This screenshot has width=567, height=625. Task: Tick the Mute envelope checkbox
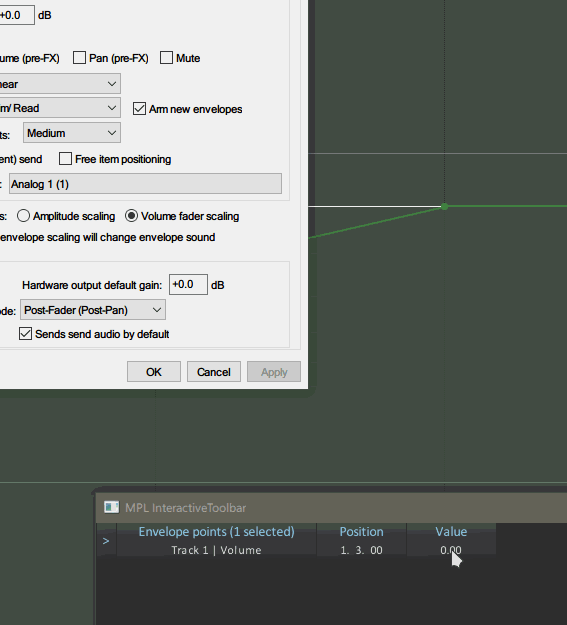pyautogui.click(x=166, y=58)
